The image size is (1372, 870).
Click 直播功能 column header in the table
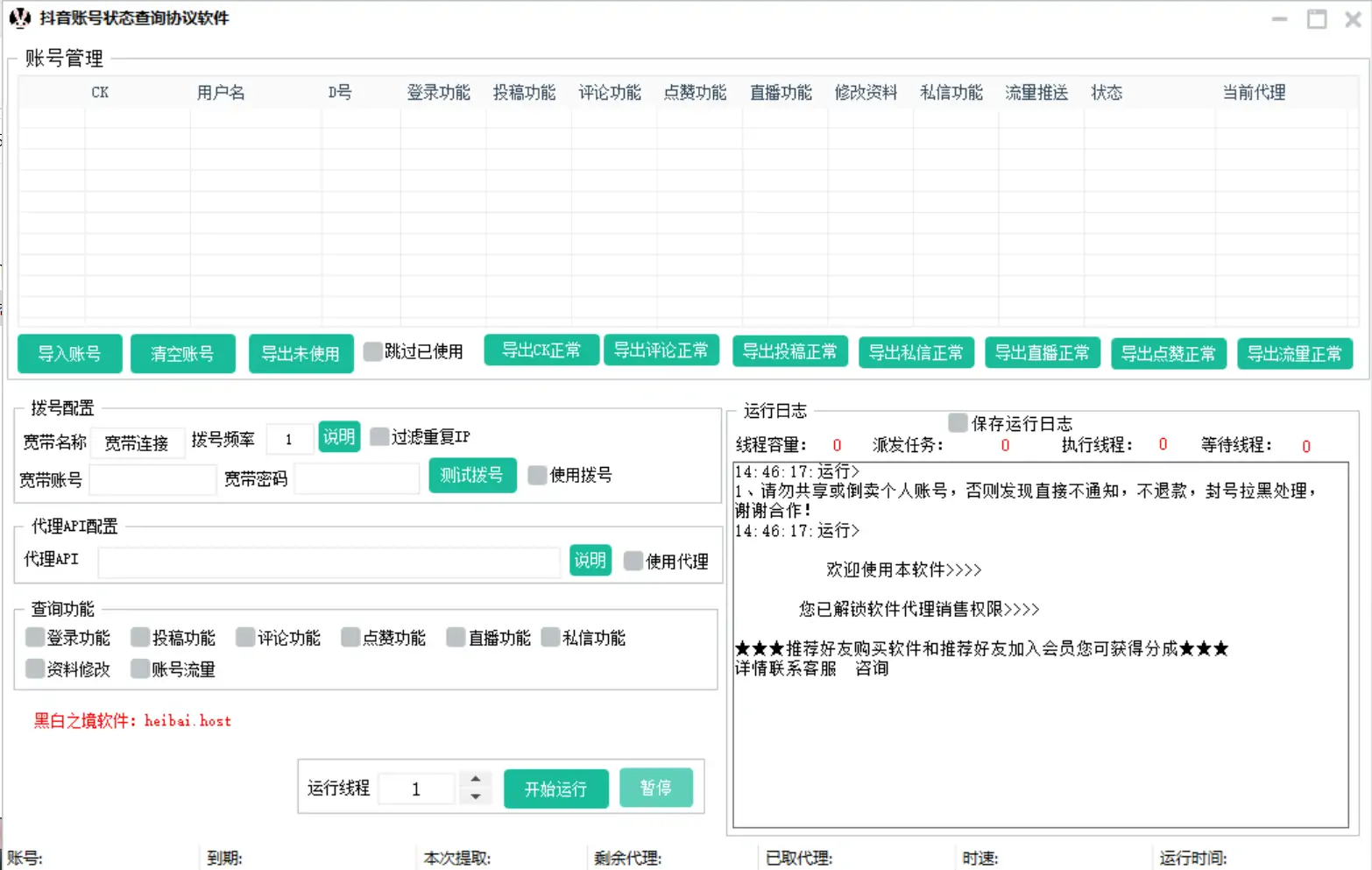click(x=781, y=92)
